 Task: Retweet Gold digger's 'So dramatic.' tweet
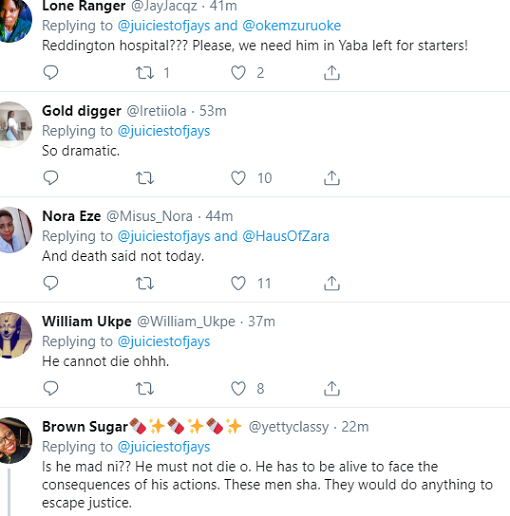145,178
